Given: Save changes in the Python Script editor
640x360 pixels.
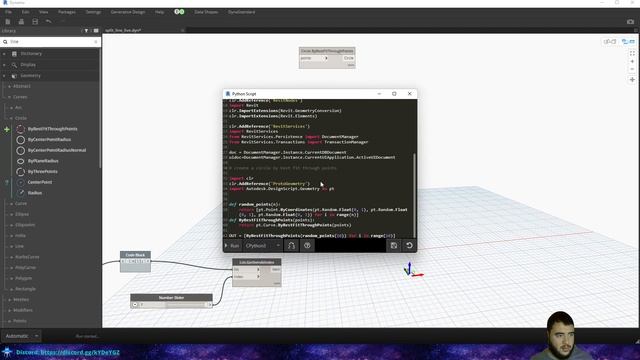Looking at the screenshot, I should (x=394, y=245).
